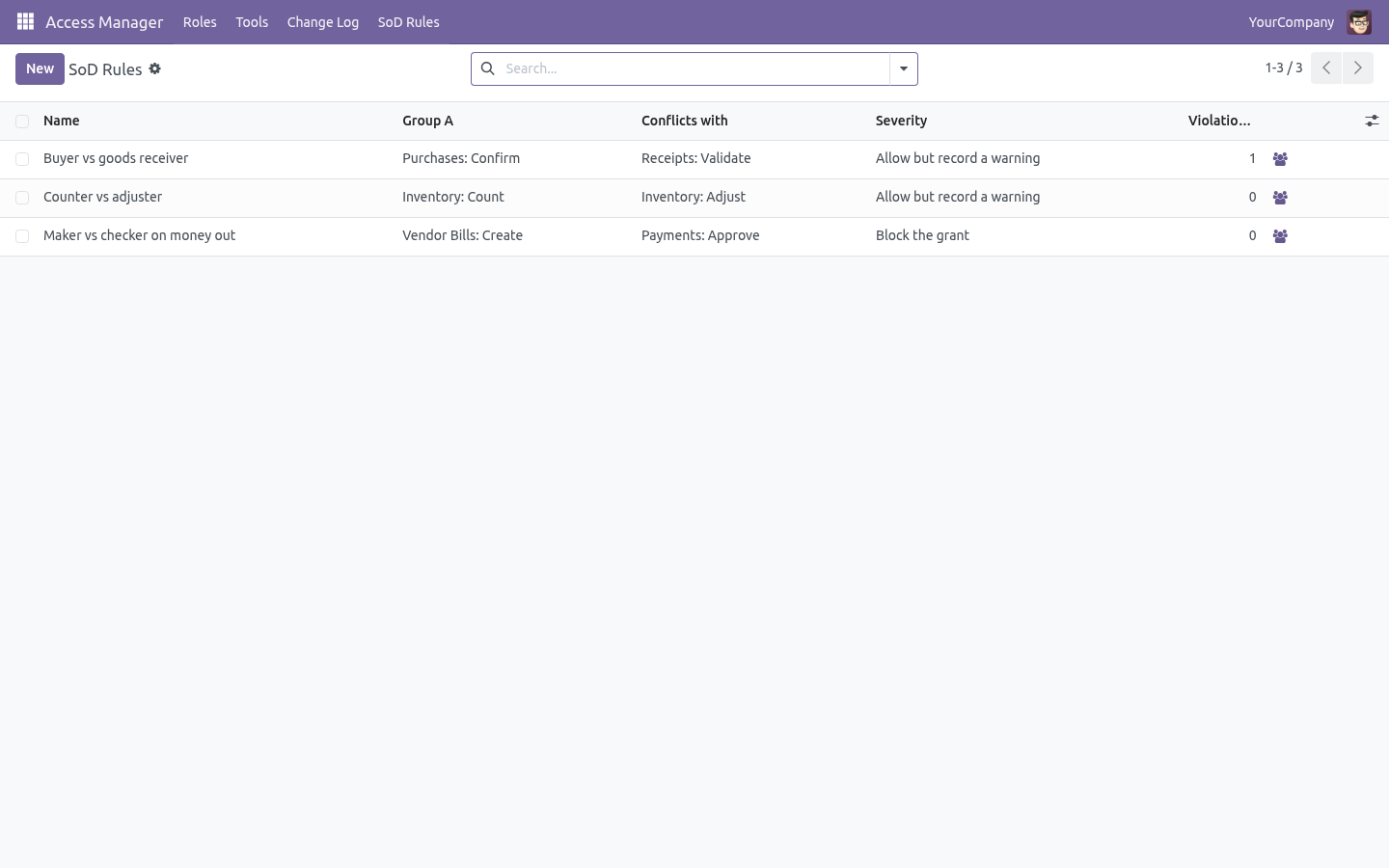Expand the search filter options dropdown

pyautogui.click(x=904, y=68)
